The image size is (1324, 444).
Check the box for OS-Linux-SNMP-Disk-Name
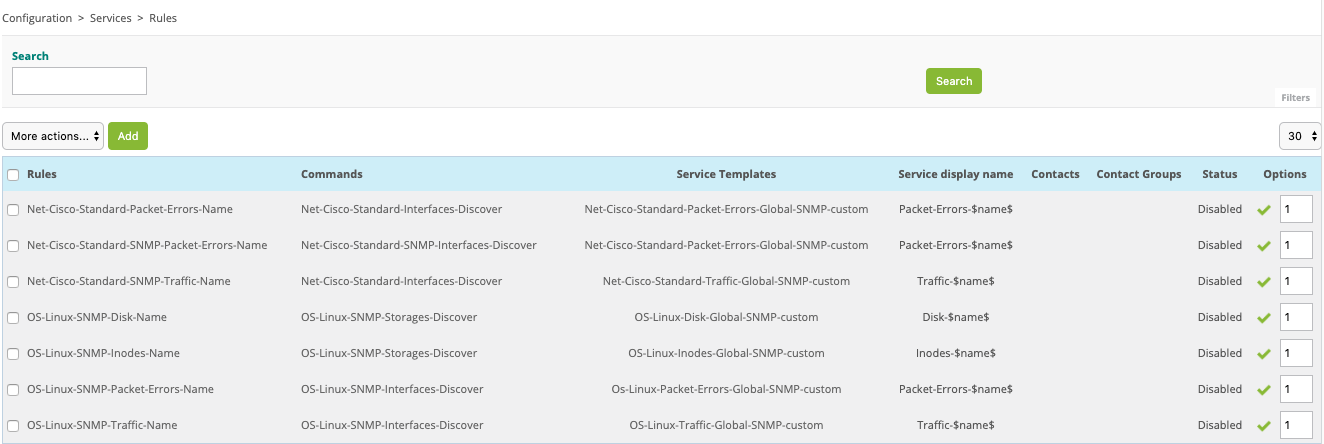pos(13,318)
